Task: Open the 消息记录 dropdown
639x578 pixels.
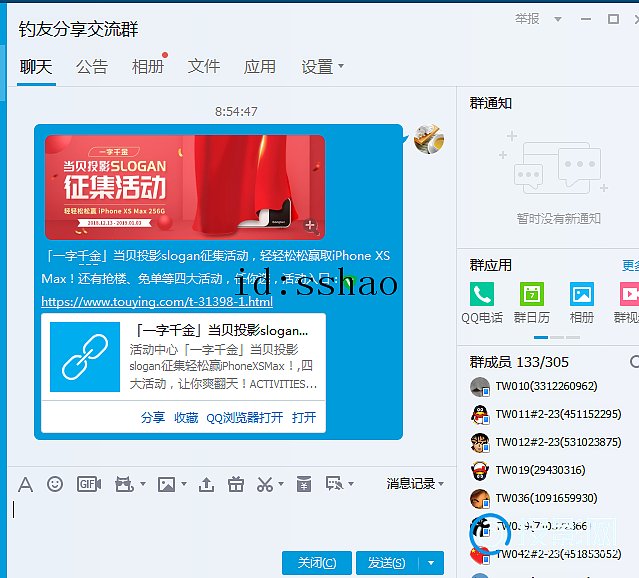Action: click(x=415, y=484)
